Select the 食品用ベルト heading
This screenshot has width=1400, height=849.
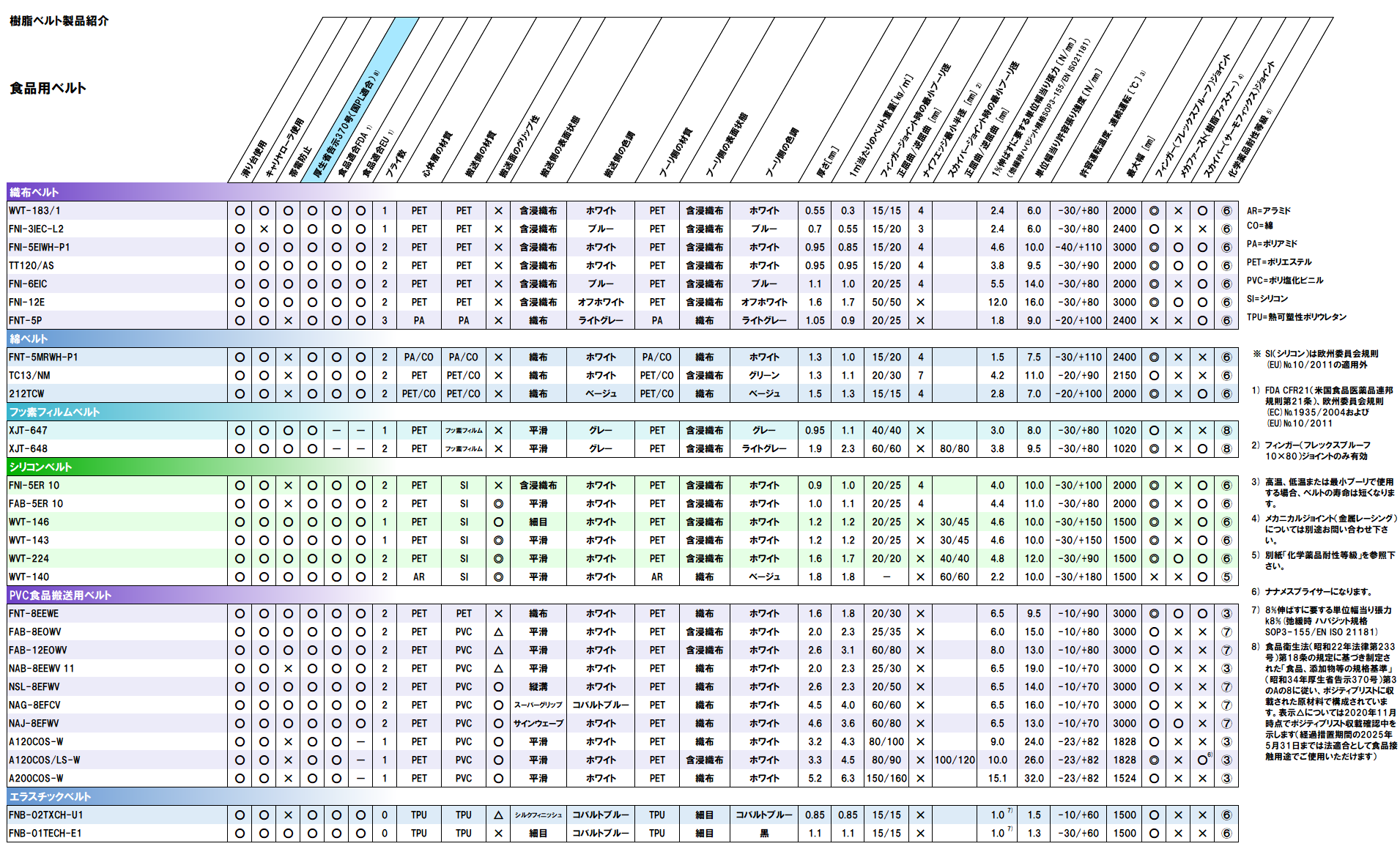click(48, 88)
